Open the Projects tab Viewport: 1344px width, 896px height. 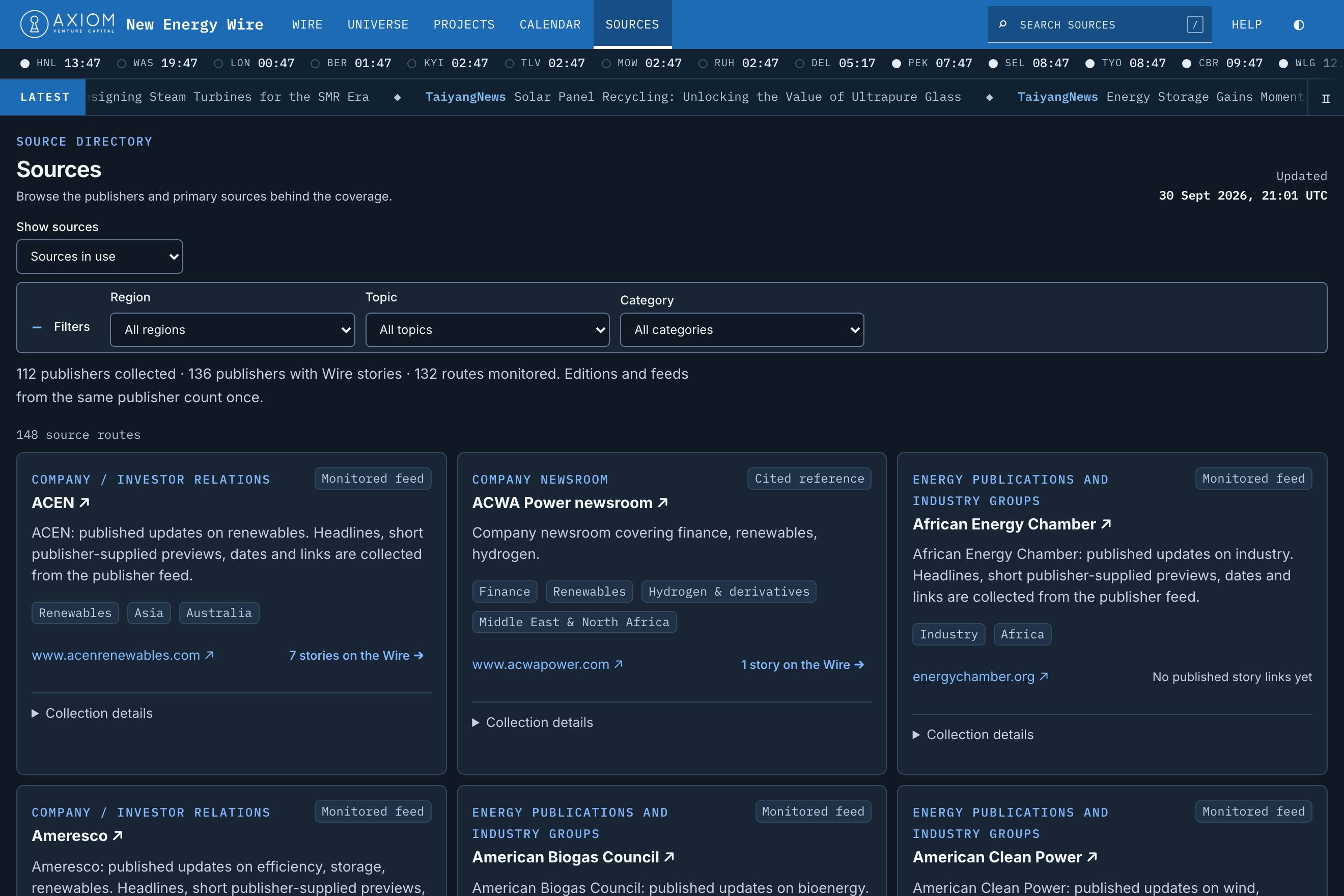464,24
